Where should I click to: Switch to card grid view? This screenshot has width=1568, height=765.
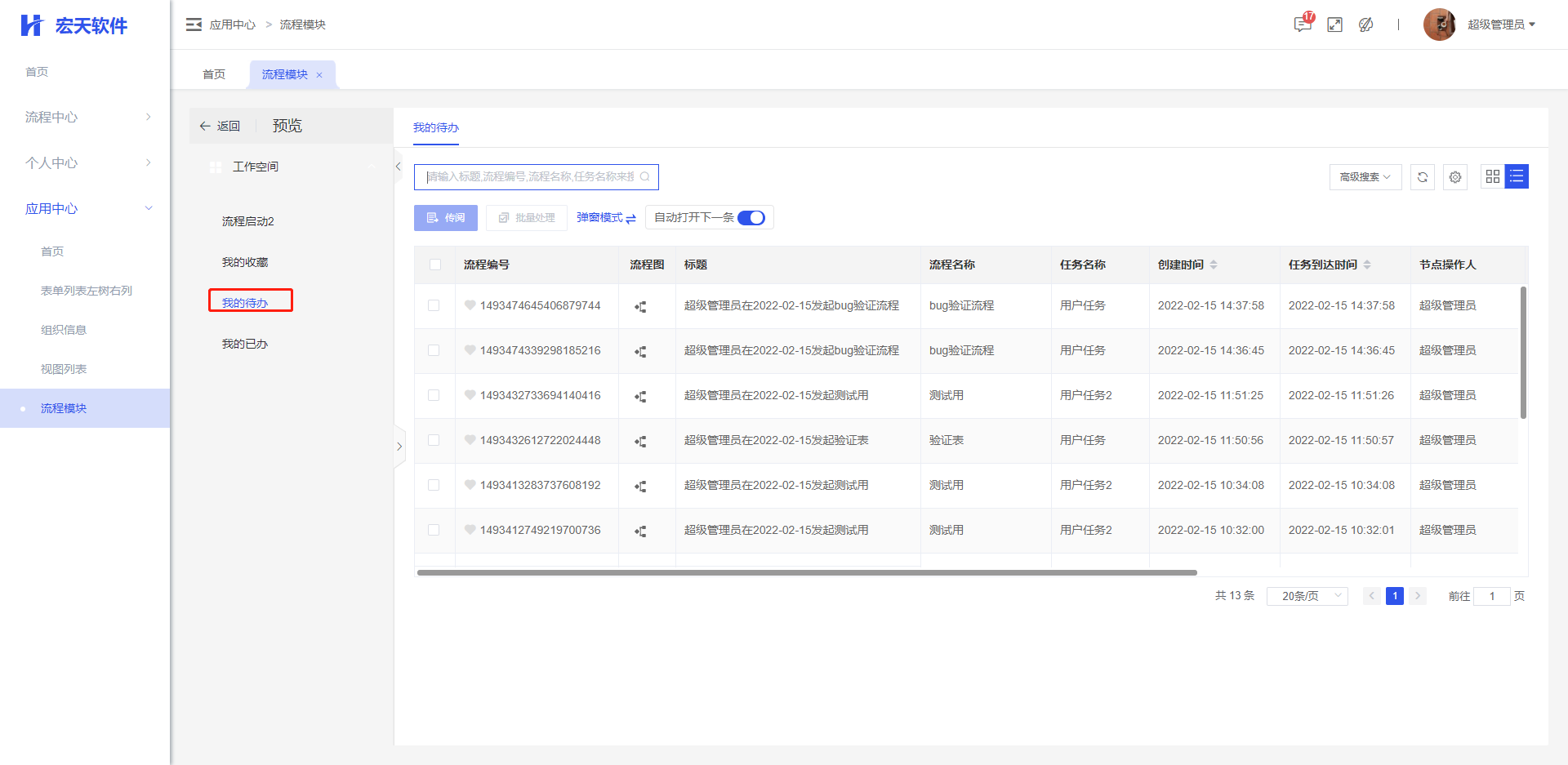tap(1492, 176)
